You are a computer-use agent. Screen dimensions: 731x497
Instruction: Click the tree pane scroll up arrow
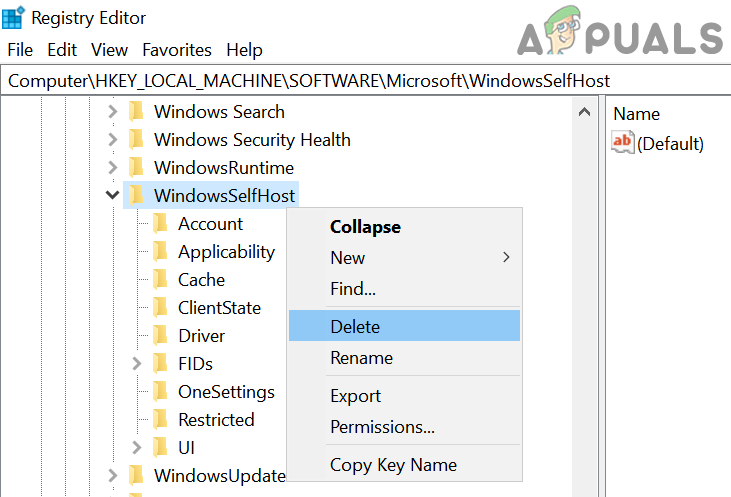tap(584, 112)
